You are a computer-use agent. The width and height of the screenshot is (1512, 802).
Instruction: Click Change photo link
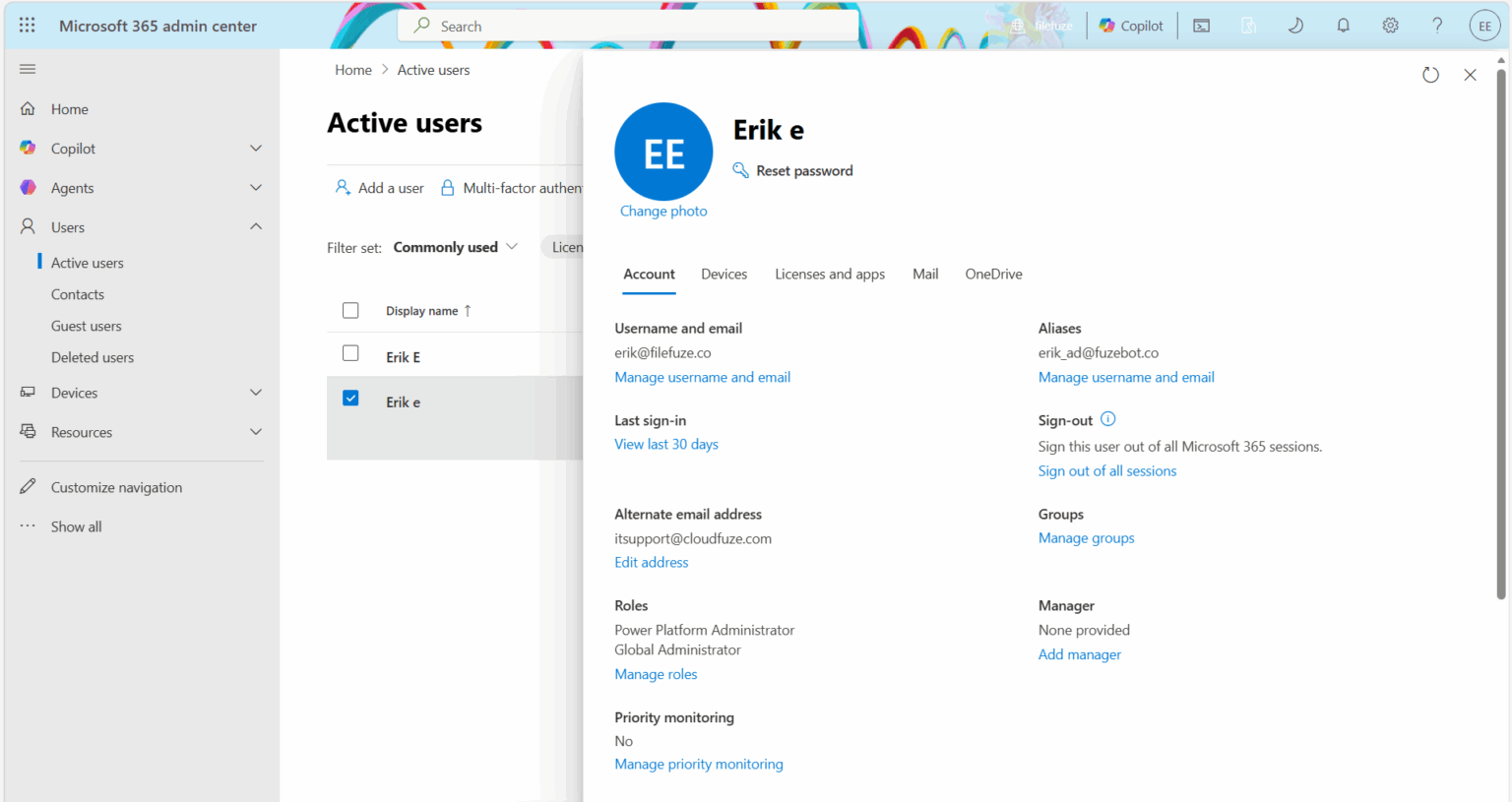(663, 211)
